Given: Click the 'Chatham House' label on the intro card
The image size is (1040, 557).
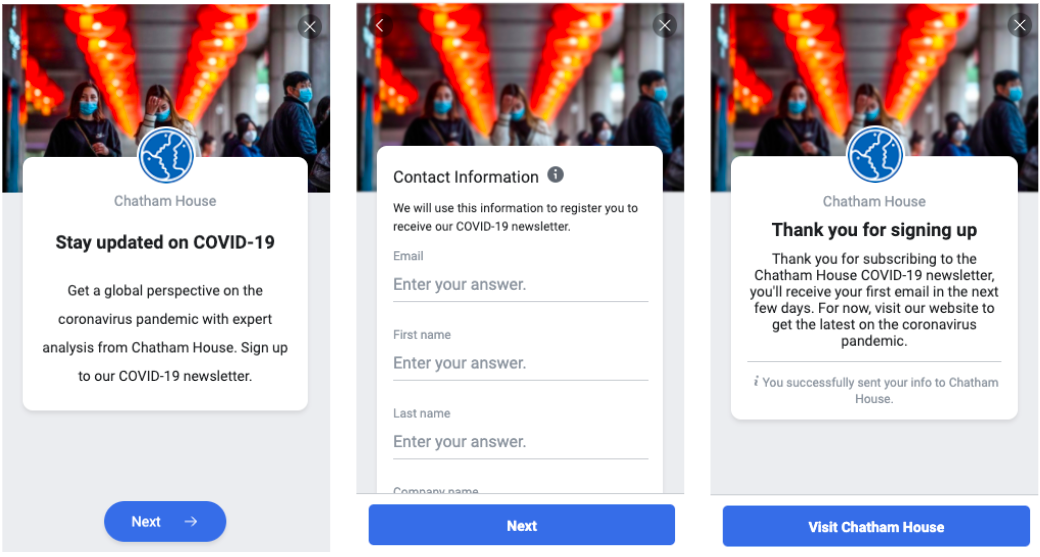Looking at the screenshot, I should tap(165, 201).
